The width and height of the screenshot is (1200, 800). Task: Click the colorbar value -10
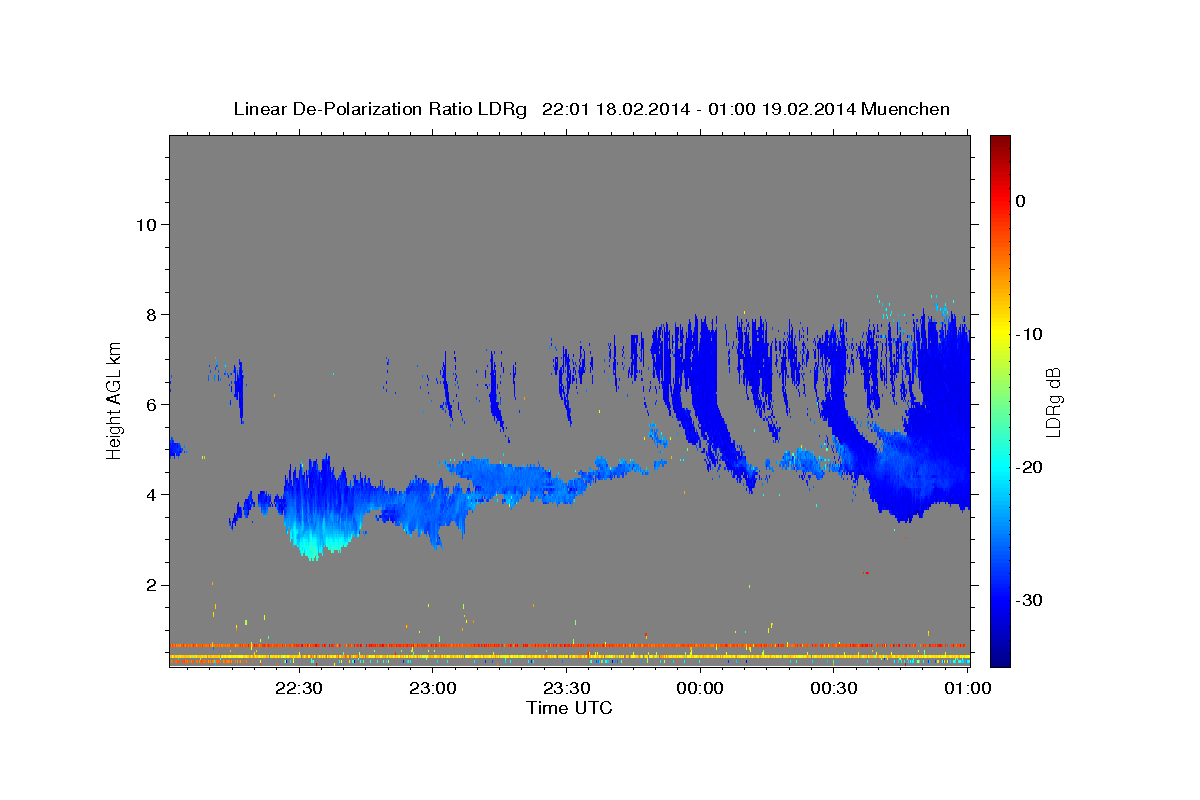(x=1028, y=334)
